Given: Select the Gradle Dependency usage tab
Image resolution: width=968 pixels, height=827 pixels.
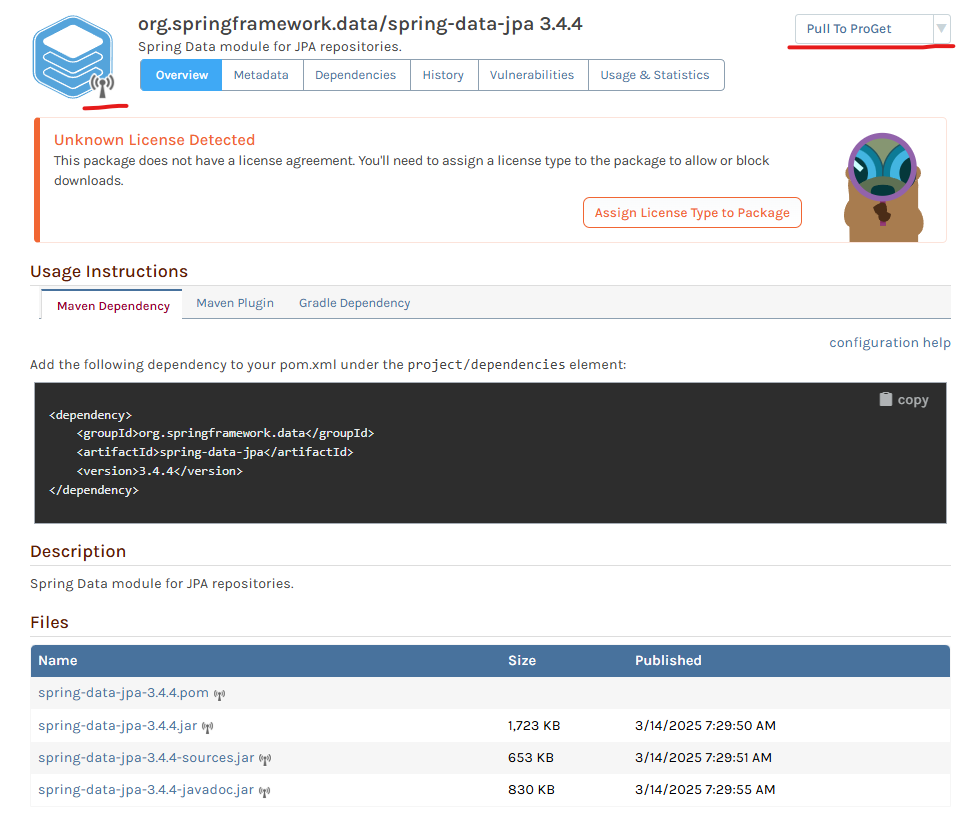Looking at the screenshot, I should (354, 303).
